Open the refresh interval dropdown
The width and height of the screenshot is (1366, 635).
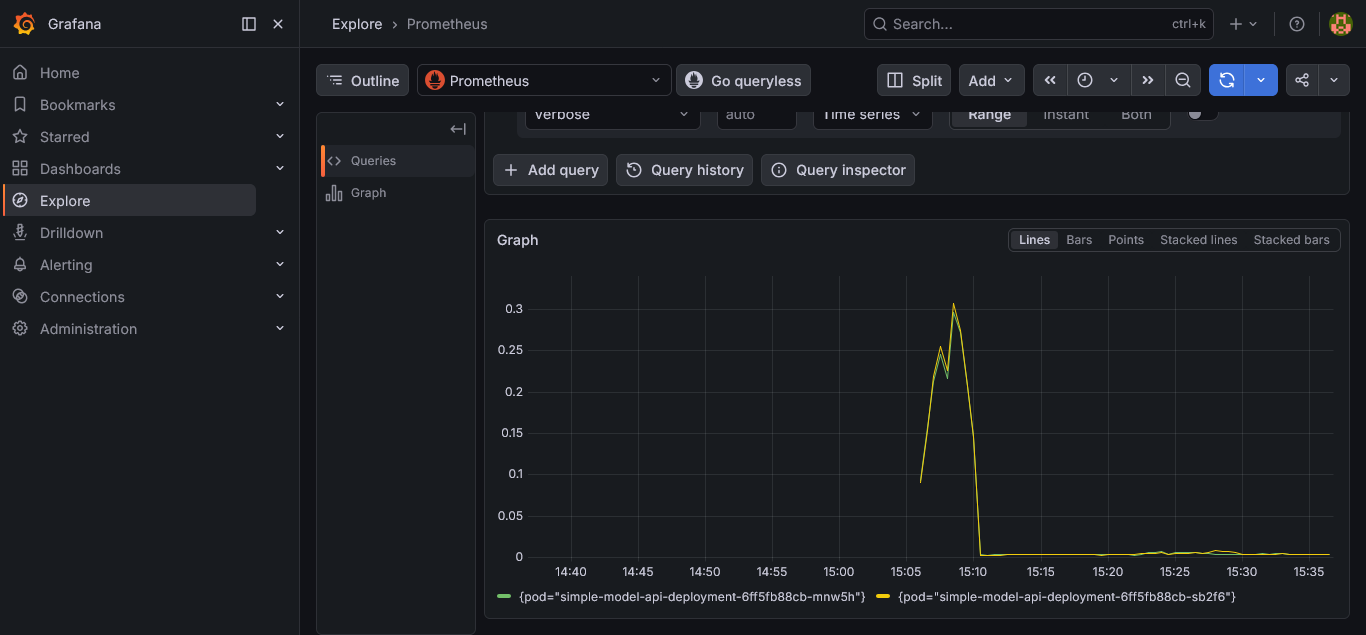1261,81
